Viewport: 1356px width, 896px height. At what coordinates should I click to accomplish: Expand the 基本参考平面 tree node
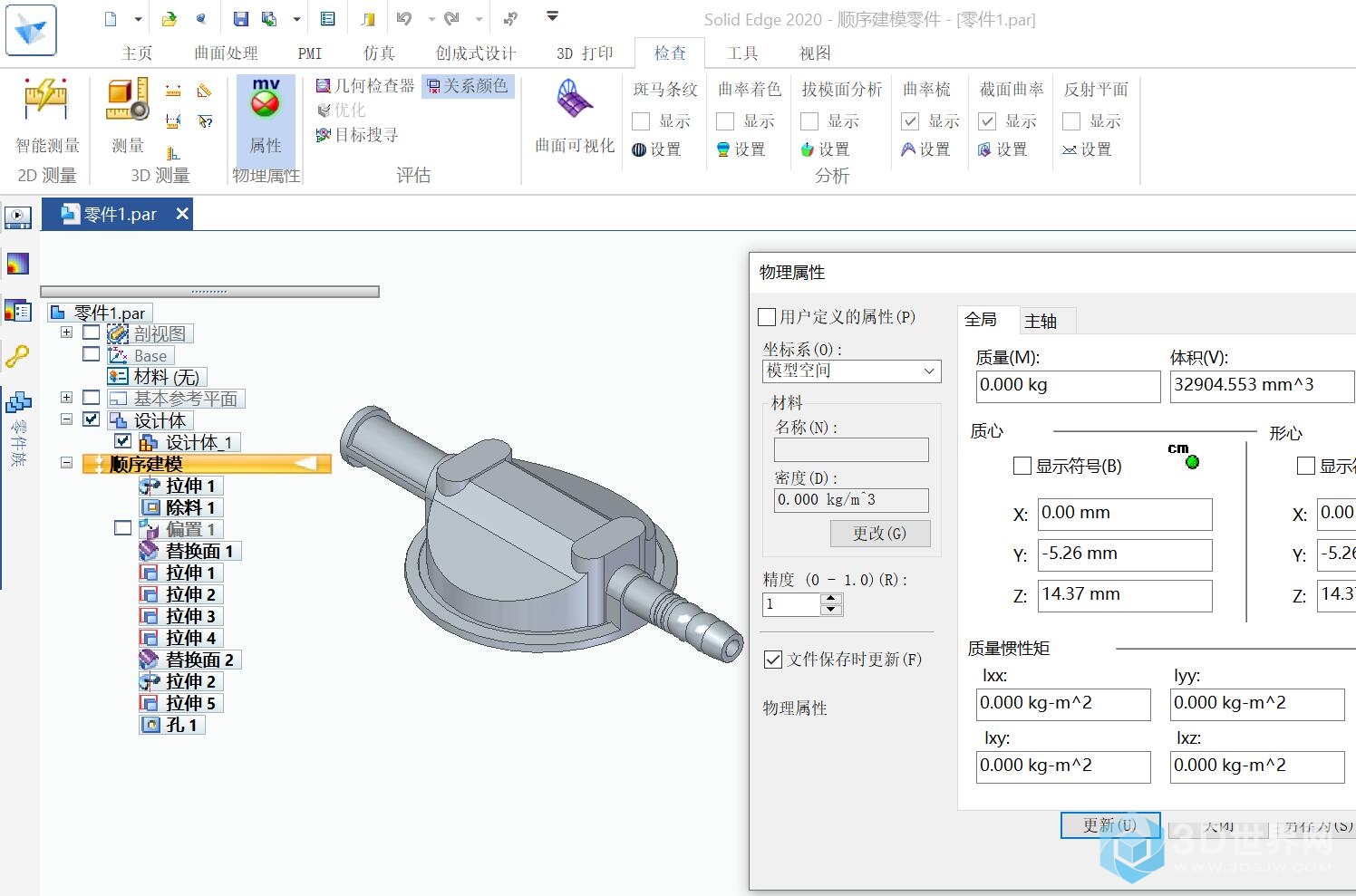66,398
